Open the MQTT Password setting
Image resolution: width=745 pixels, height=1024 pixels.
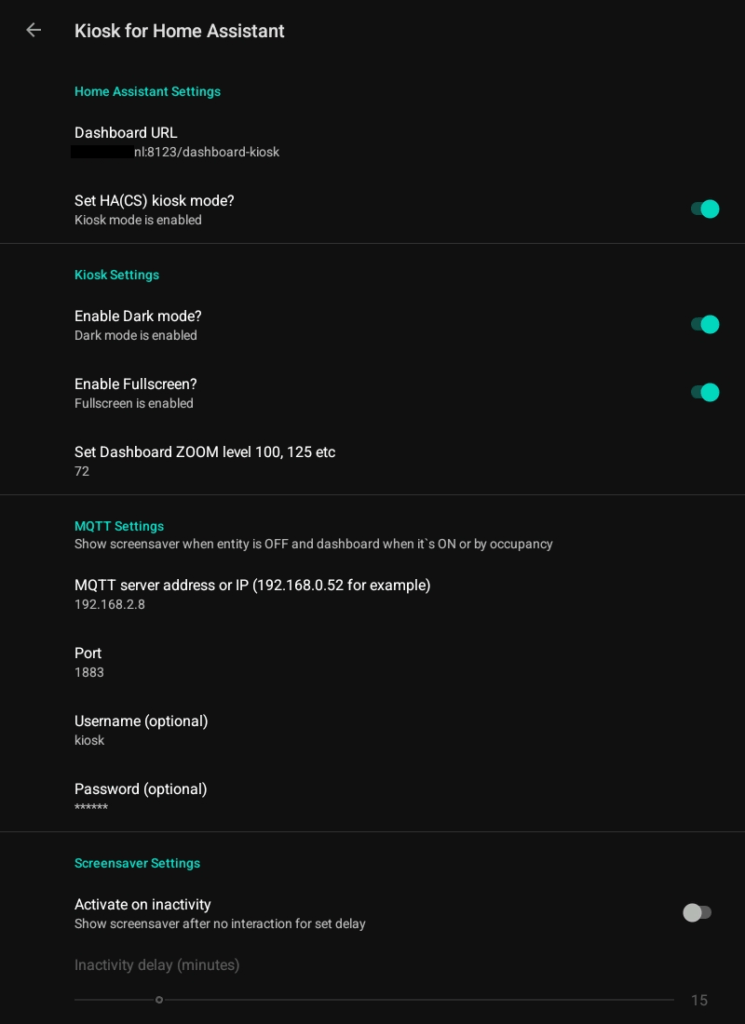[x=140, y=798]
